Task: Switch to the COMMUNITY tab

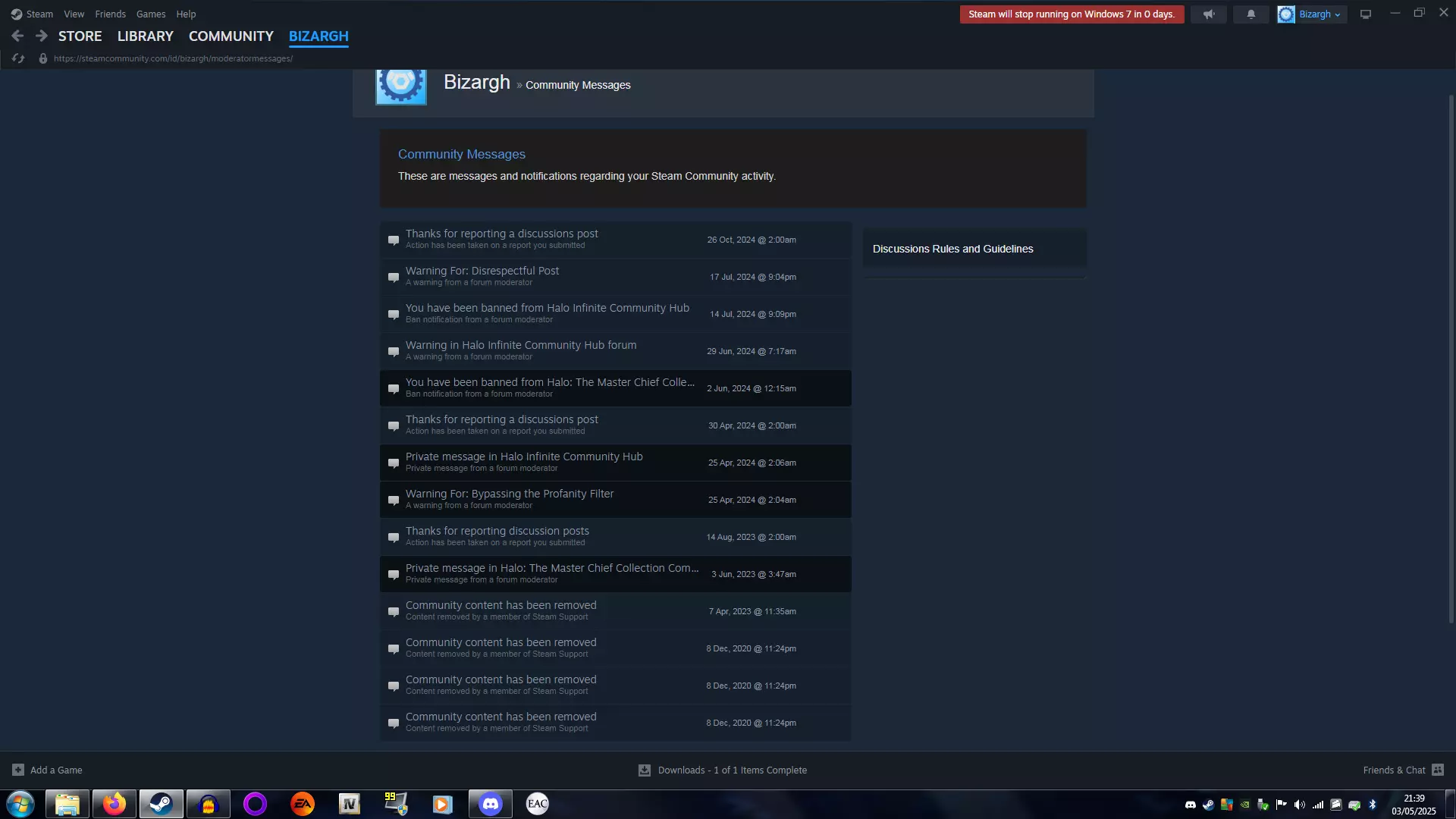Action: point(231,36)
